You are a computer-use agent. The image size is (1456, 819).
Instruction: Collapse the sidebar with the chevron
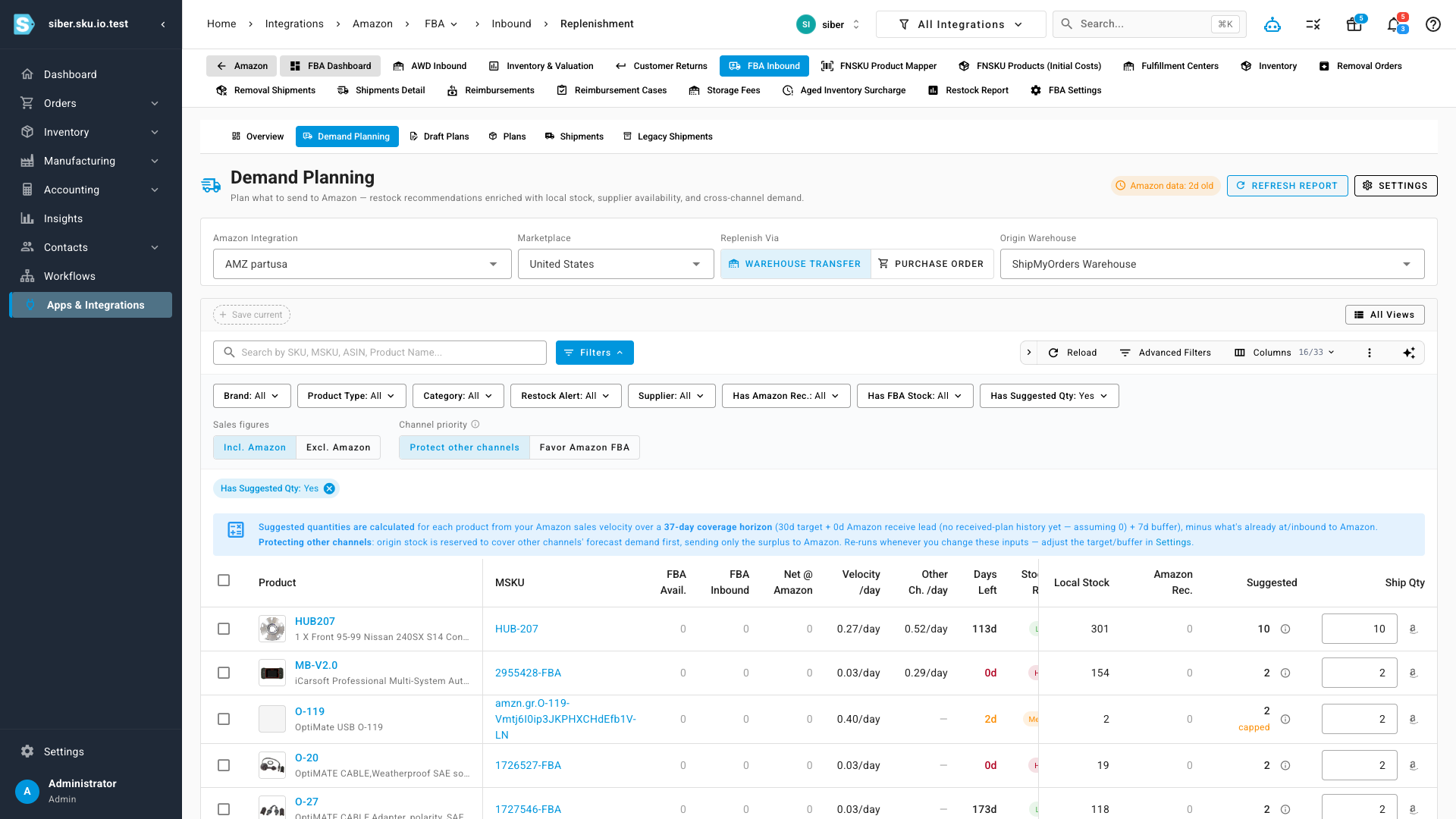163,24
